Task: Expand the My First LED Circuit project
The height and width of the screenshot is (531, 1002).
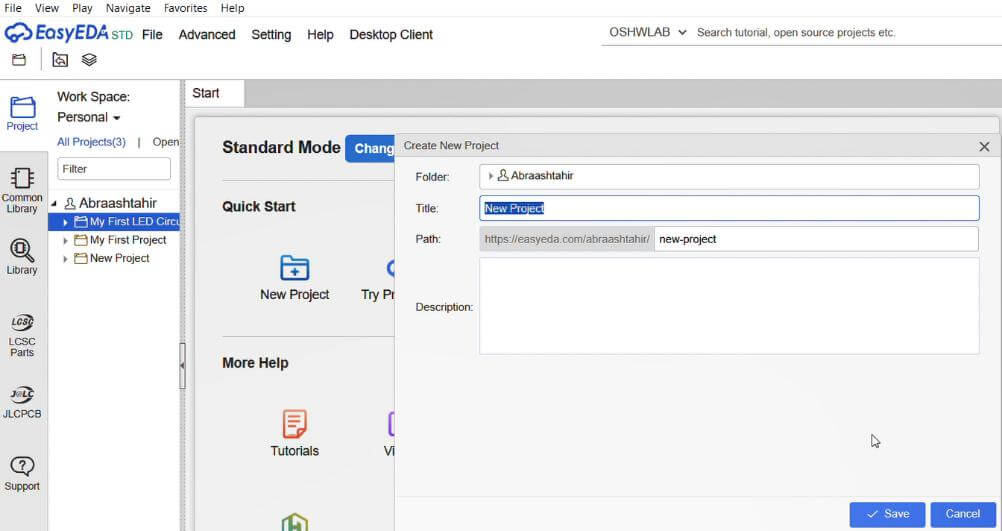Action: click(65, 222)
